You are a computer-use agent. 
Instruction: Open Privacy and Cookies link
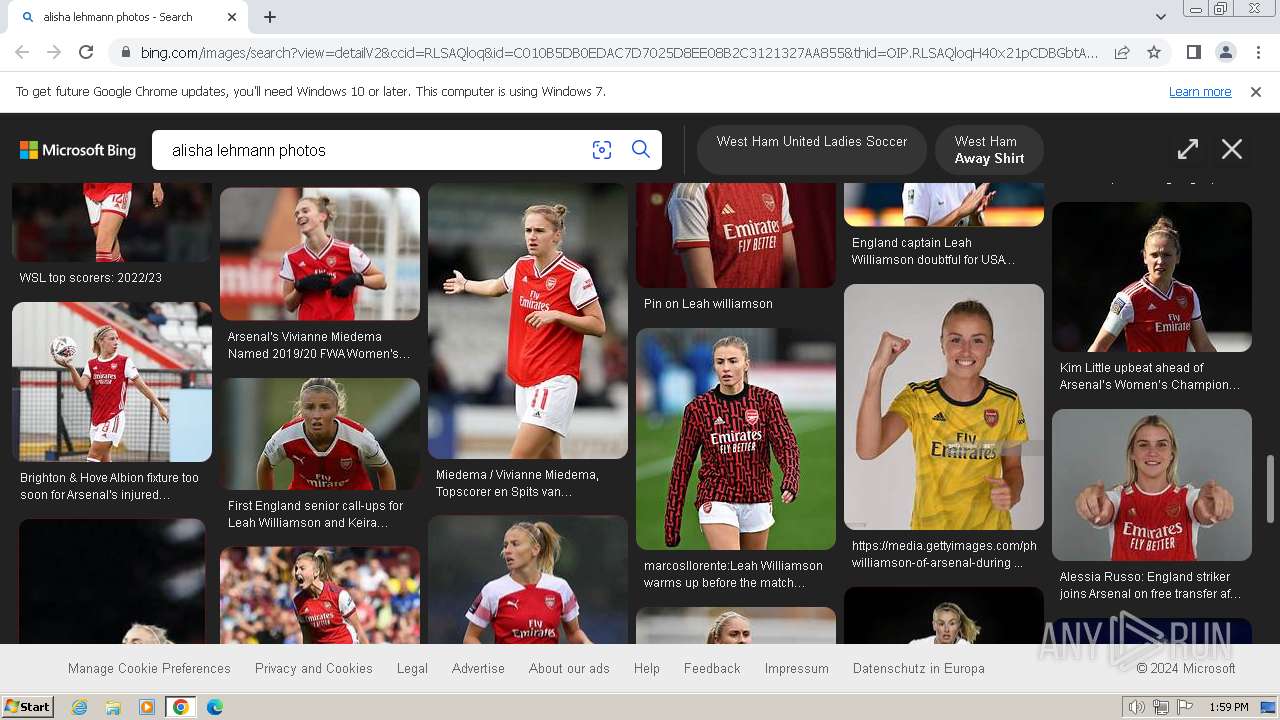pos(314,668)
